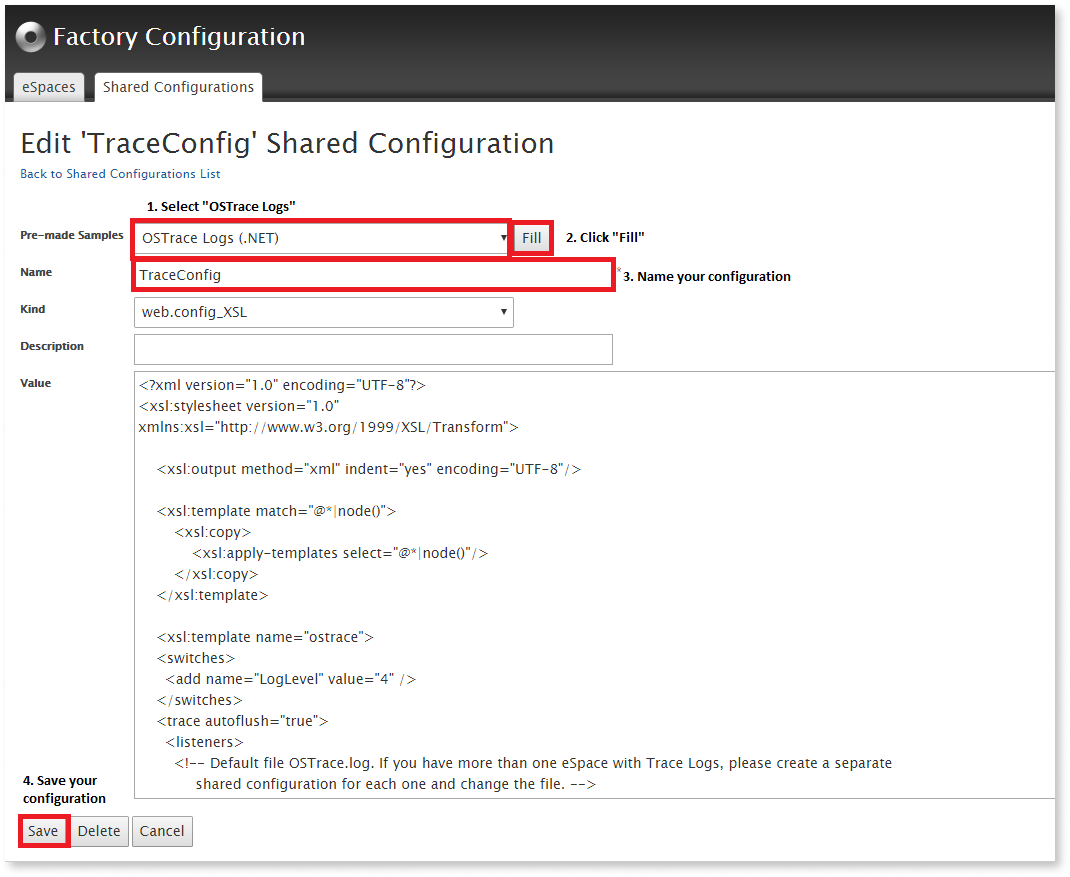Click the Fill button
Image resolution: width=1070 pixels, height=877 pixels.
click(532, 238)
